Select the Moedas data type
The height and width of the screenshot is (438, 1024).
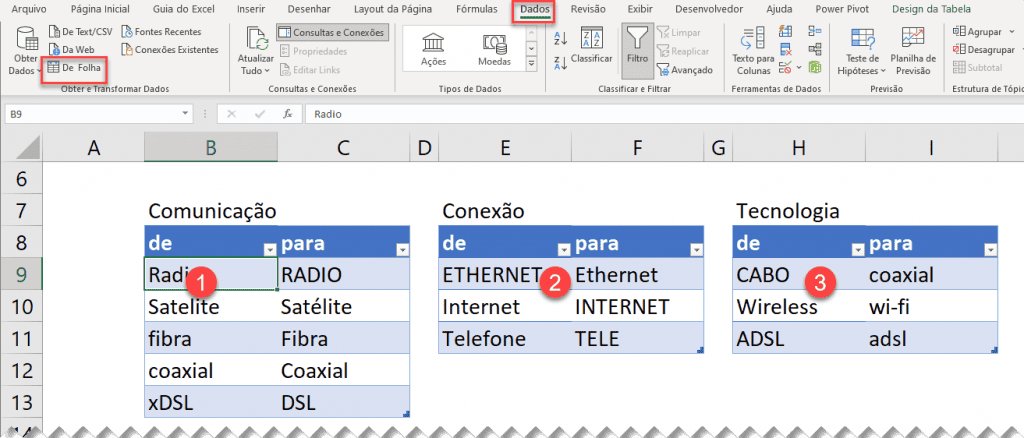tap(494, 49)
